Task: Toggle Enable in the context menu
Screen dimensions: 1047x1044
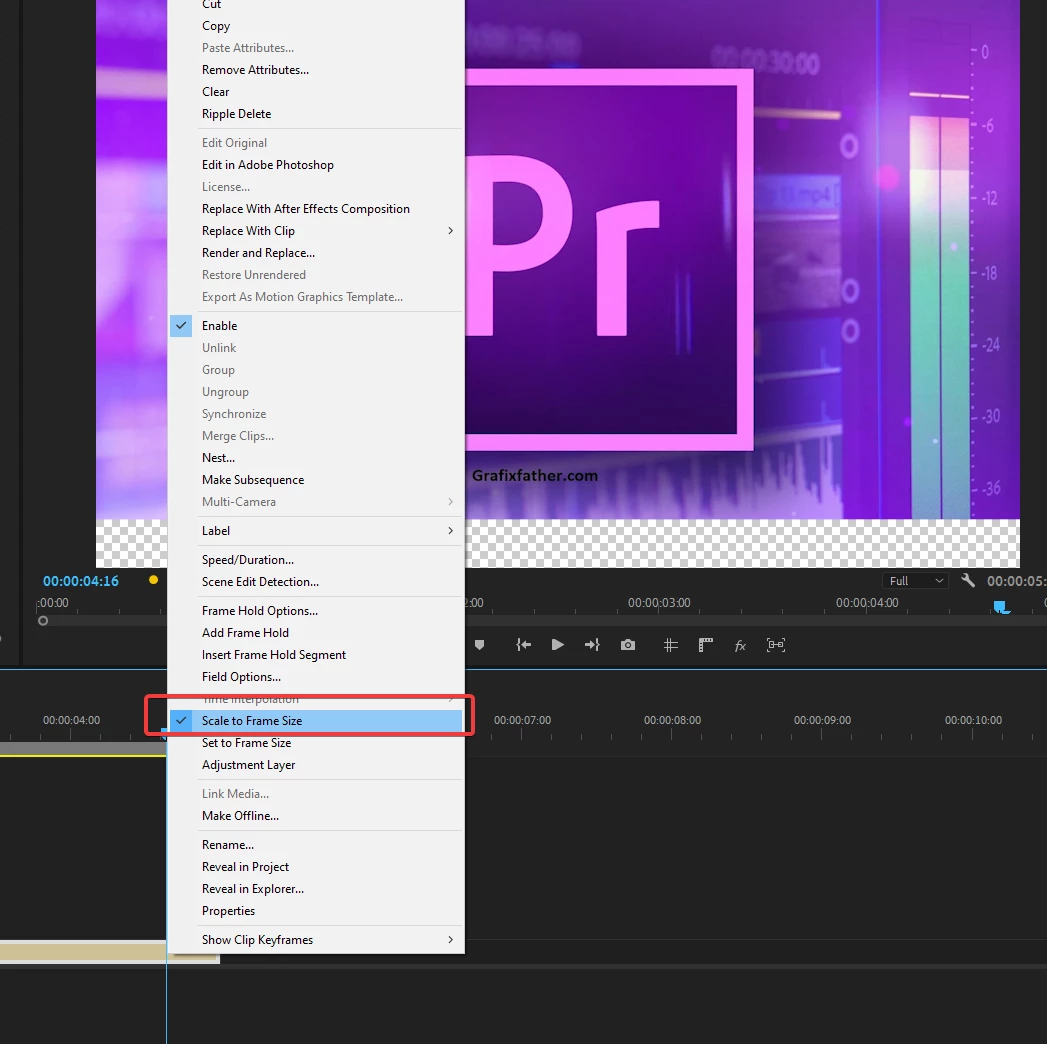Action: point(316,326)
